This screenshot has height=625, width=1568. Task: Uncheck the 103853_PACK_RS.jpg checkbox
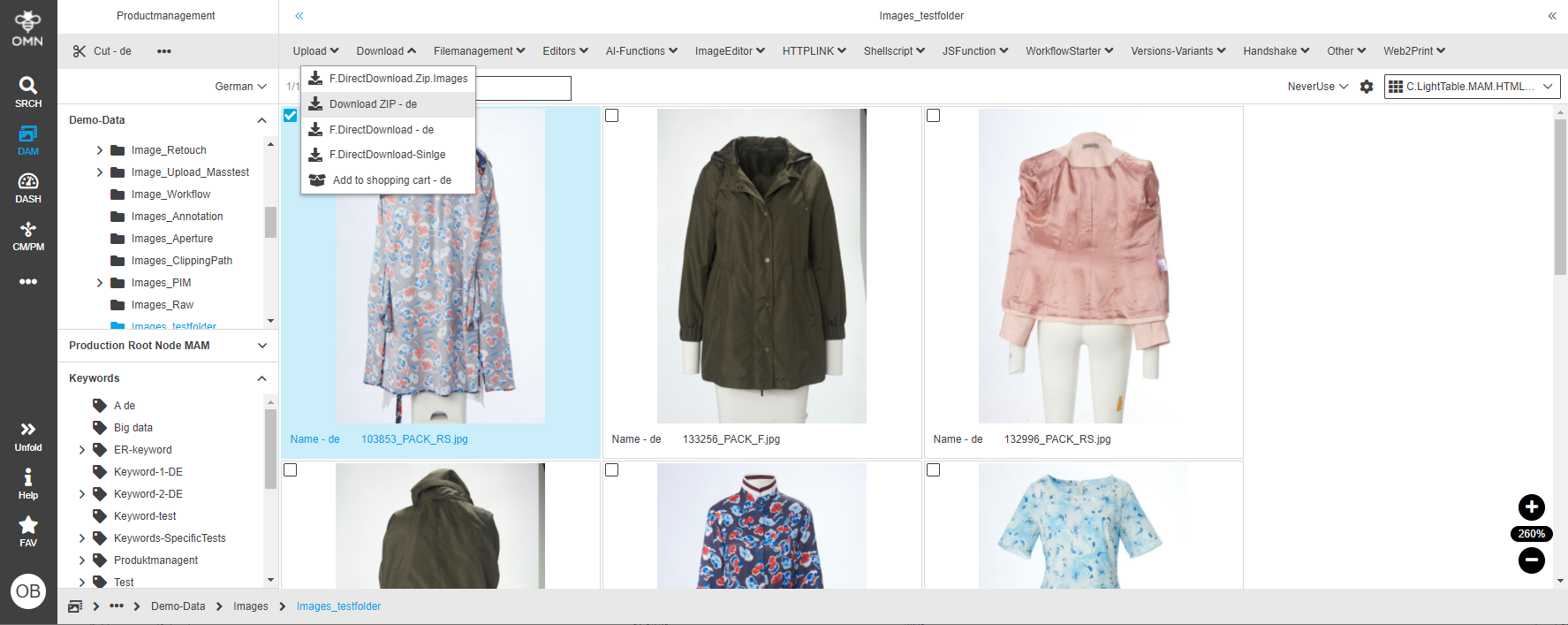tap(290, 116)
